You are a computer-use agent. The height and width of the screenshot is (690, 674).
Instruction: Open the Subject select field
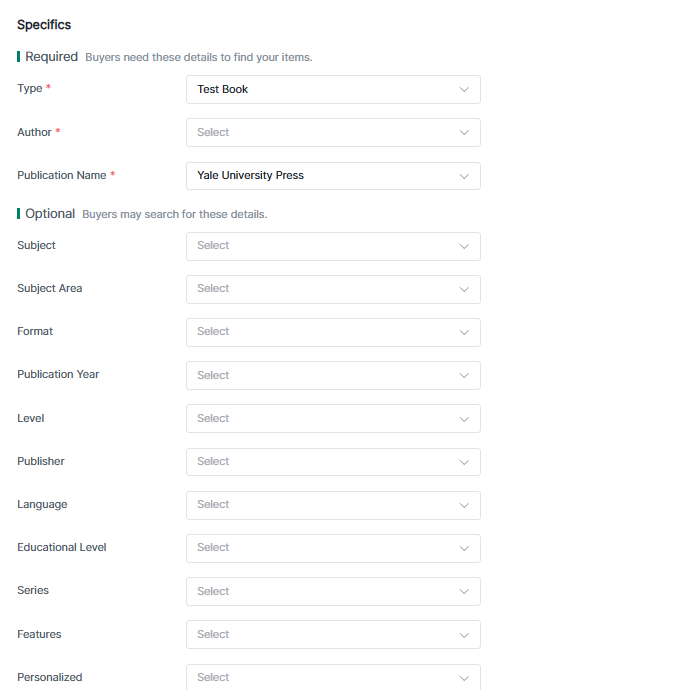click(332, 246)
